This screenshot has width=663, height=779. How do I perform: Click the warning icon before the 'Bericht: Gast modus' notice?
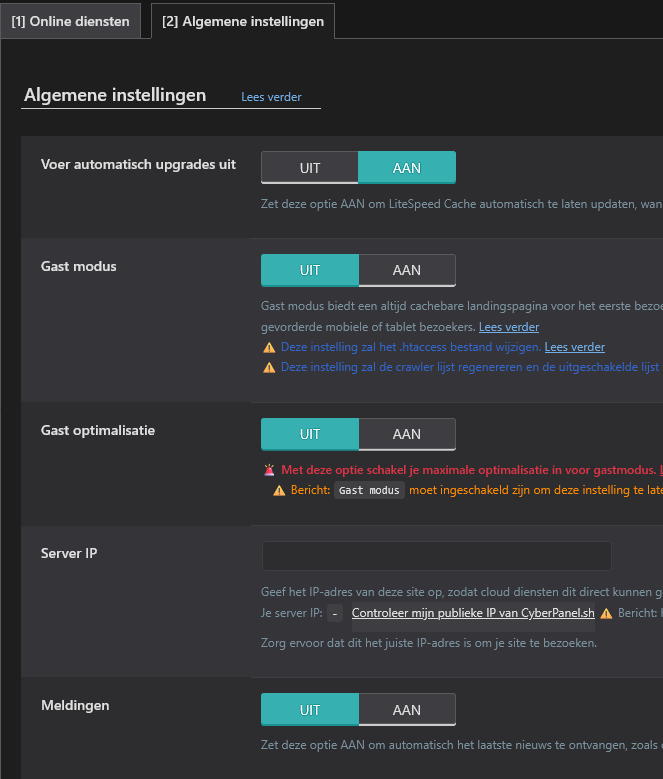tap(279, 490)
